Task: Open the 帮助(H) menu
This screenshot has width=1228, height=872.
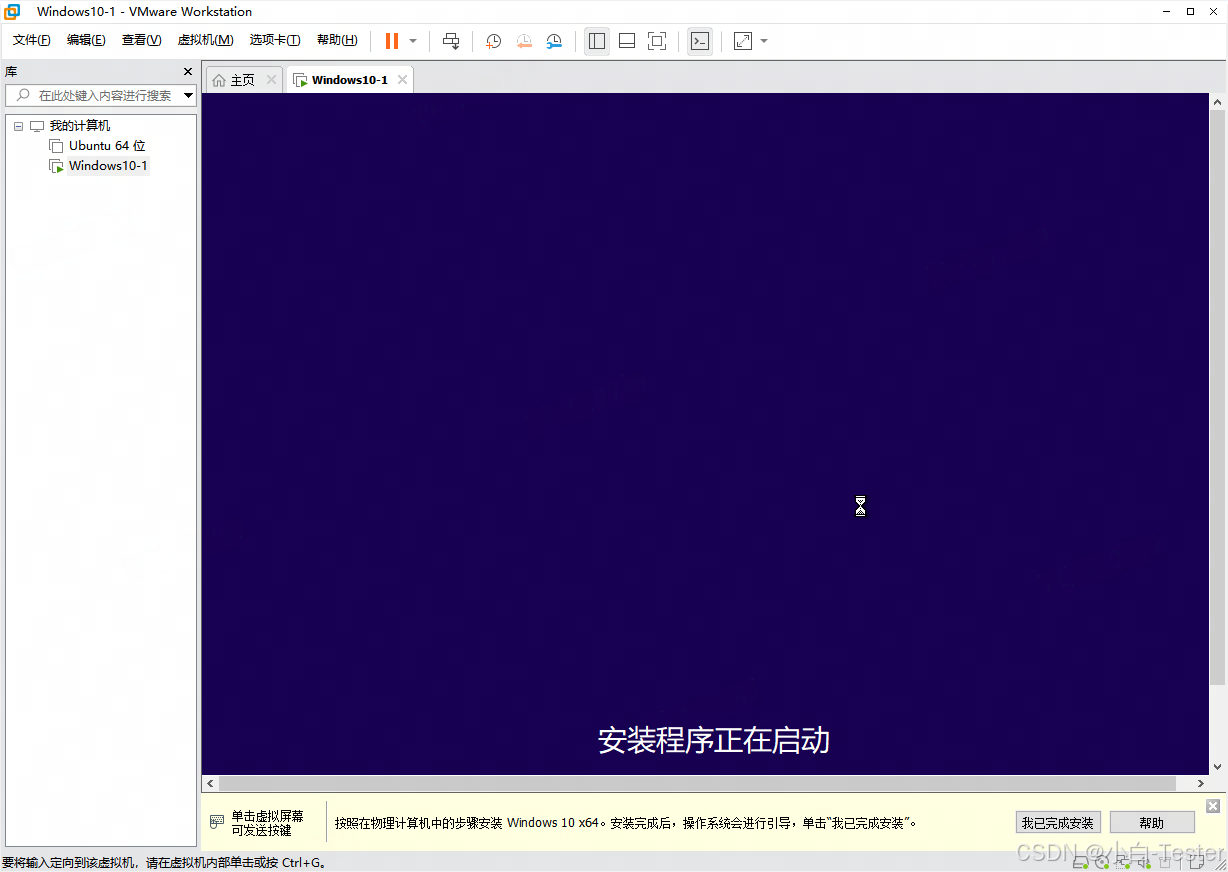Action: tap(337, 40)
